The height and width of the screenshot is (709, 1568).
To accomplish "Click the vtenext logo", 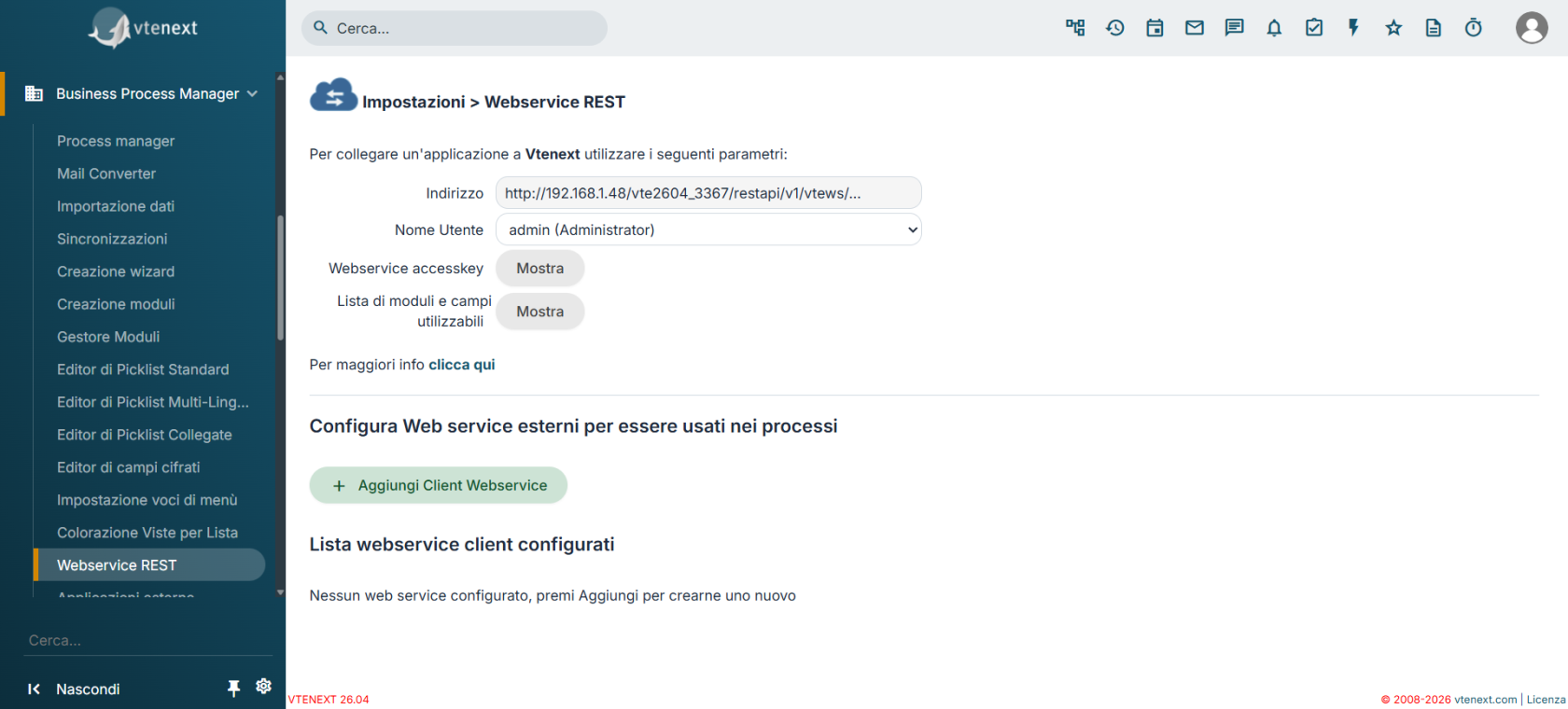I will pos(143,28).
